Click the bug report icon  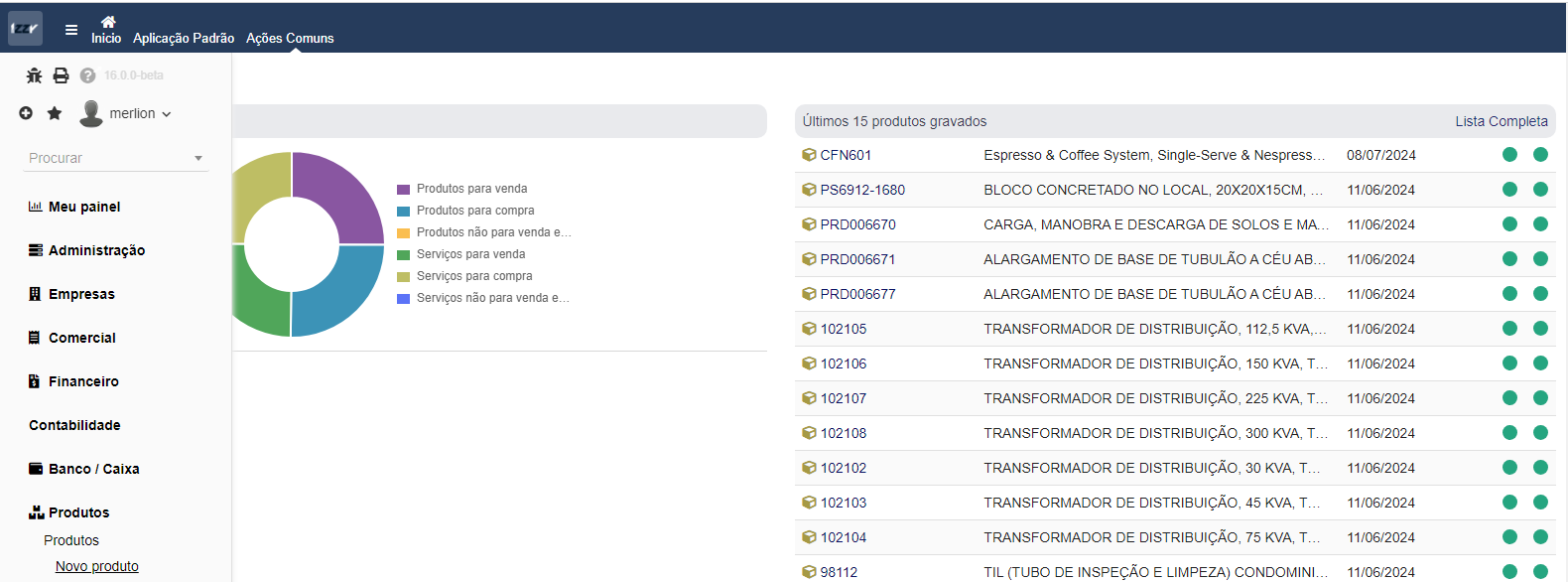tap(35, 75)
